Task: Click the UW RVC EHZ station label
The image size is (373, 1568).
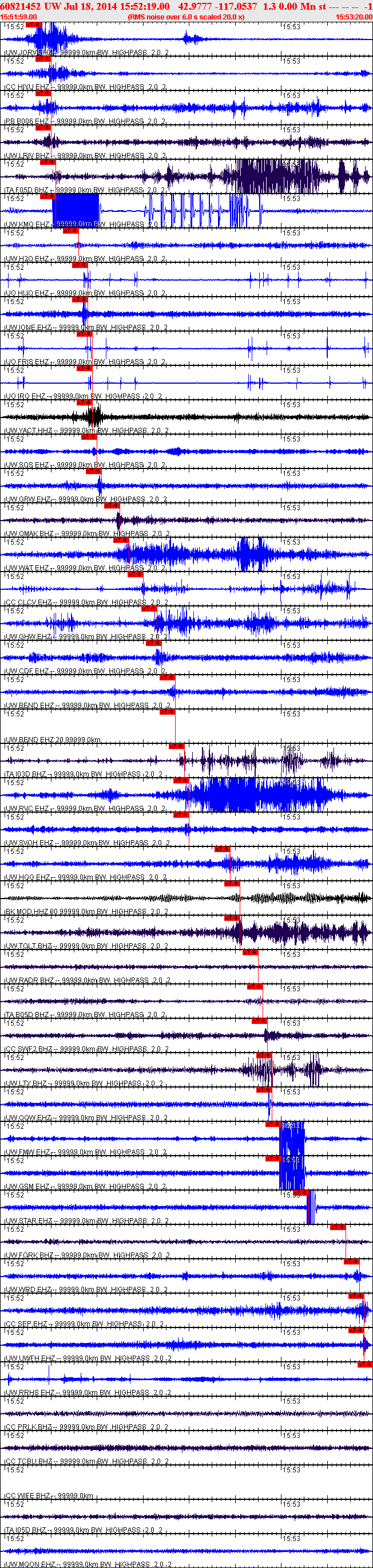Action: pyautogui.click(x=85, y=810)
